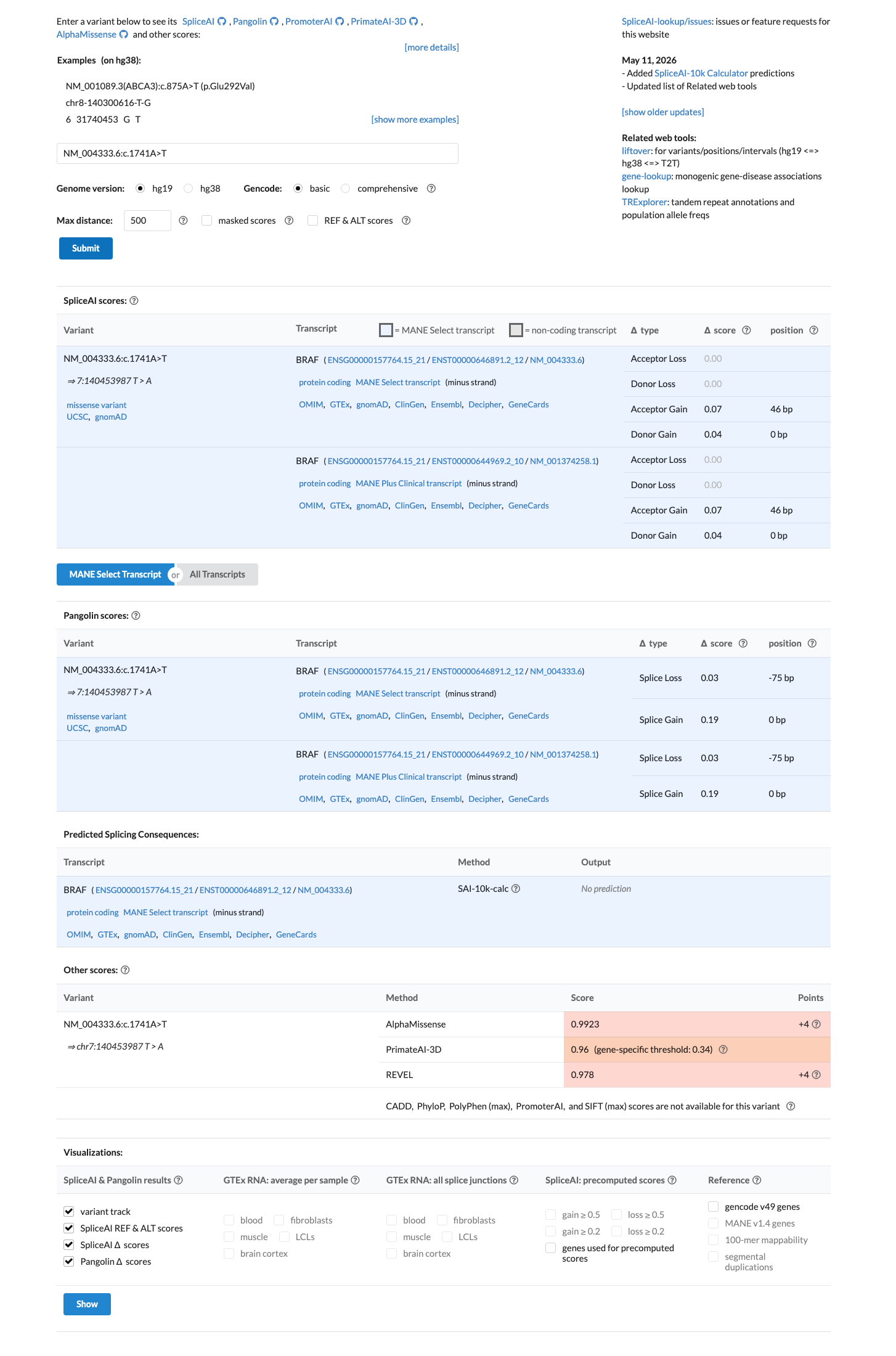The height and width of the screenshot is (1356, 896).
Task: Select comprehensive Gencode option
Action: [346, 189]
